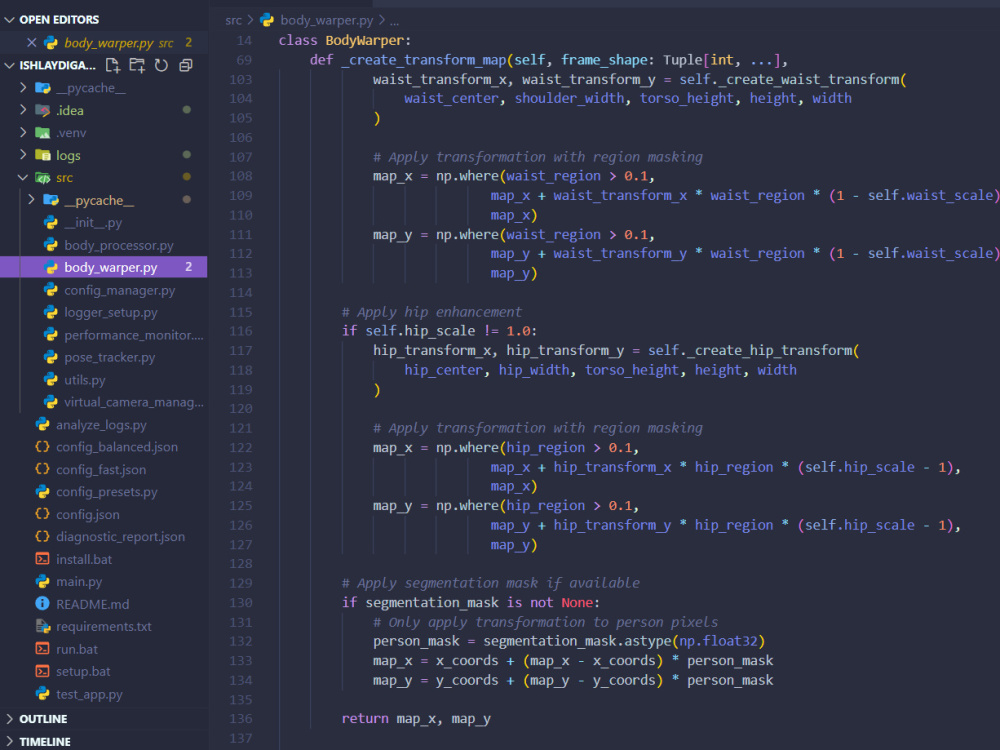Click Python icon beside pose_tracker.py
Image resolution: width=1000 pixels, height=750 pixels.
pos(50,357)
